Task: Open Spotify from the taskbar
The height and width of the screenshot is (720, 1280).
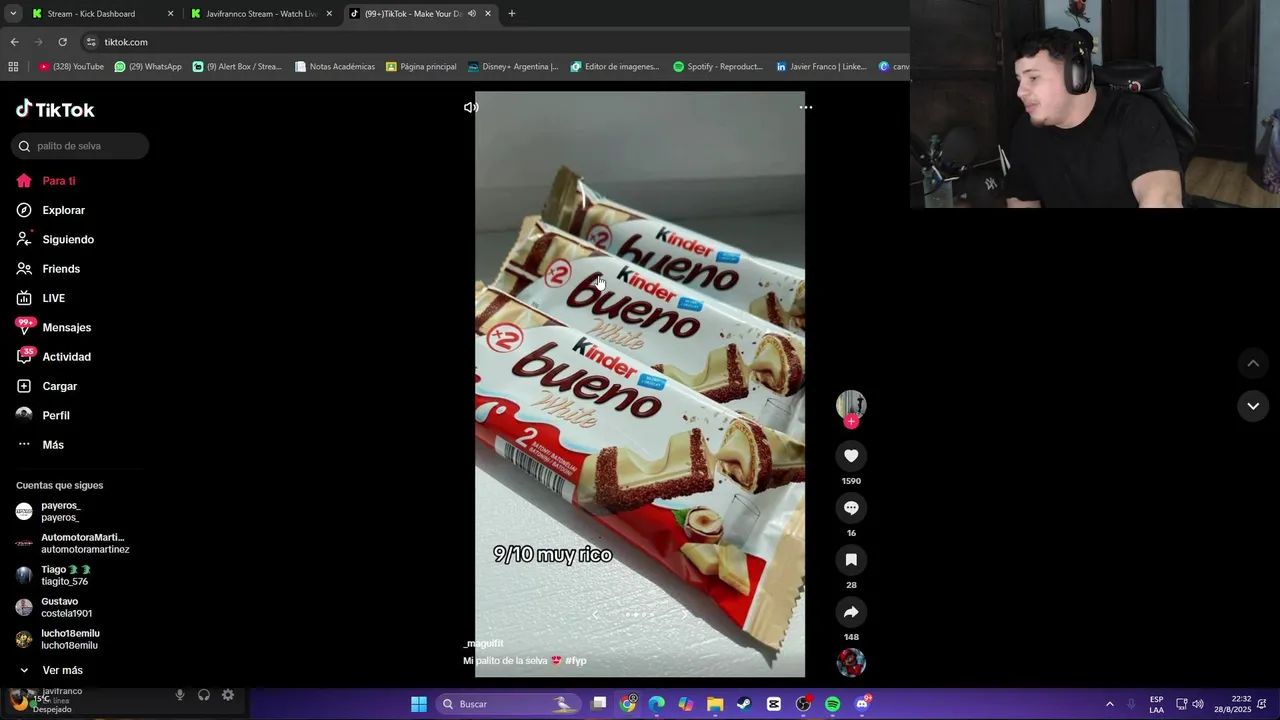Action: tap(833, 704)
